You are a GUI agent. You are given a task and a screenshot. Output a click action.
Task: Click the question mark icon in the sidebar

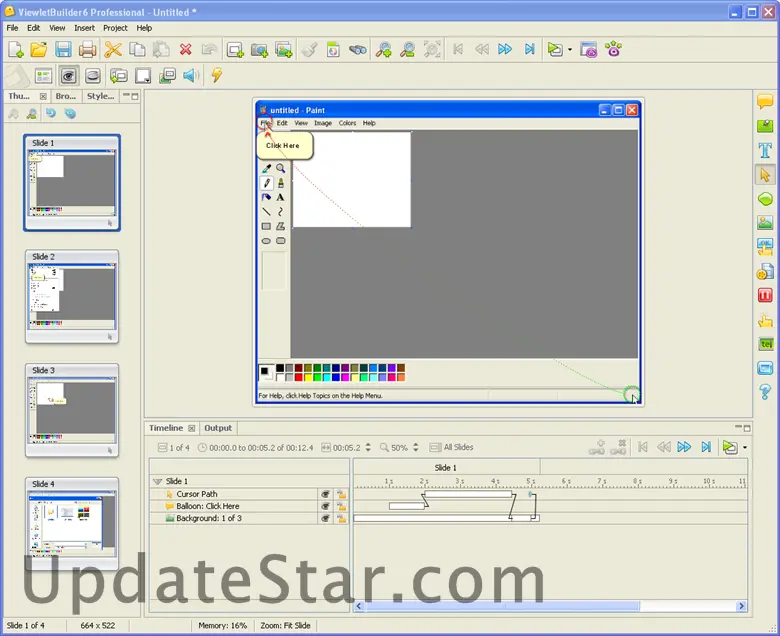765,392
